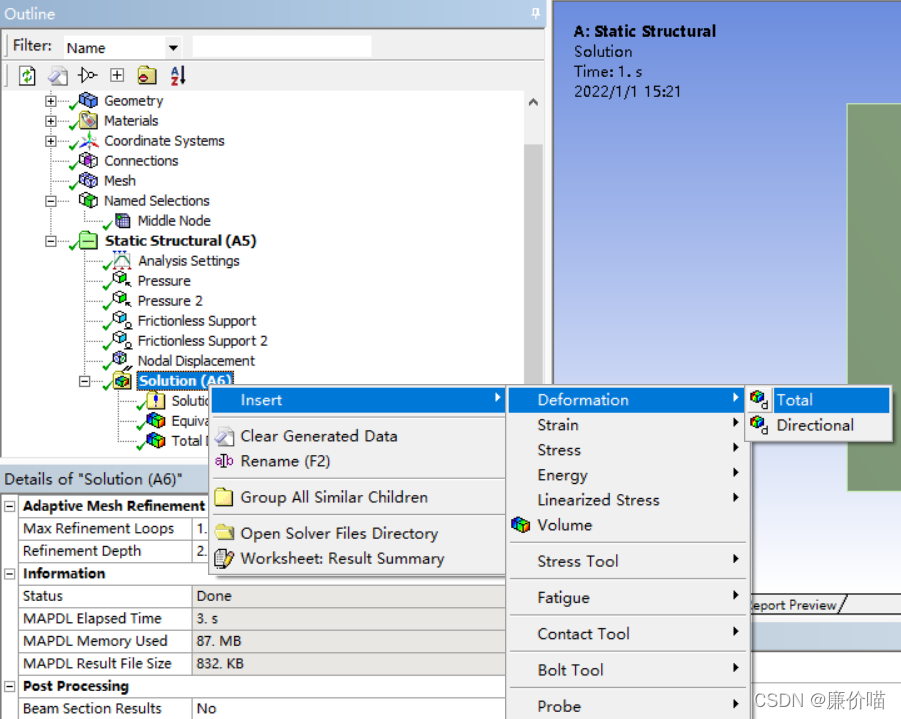Switch to the Report Preview tab
The height and width of the screenshot is (719, 901).
tap(794, 605)
